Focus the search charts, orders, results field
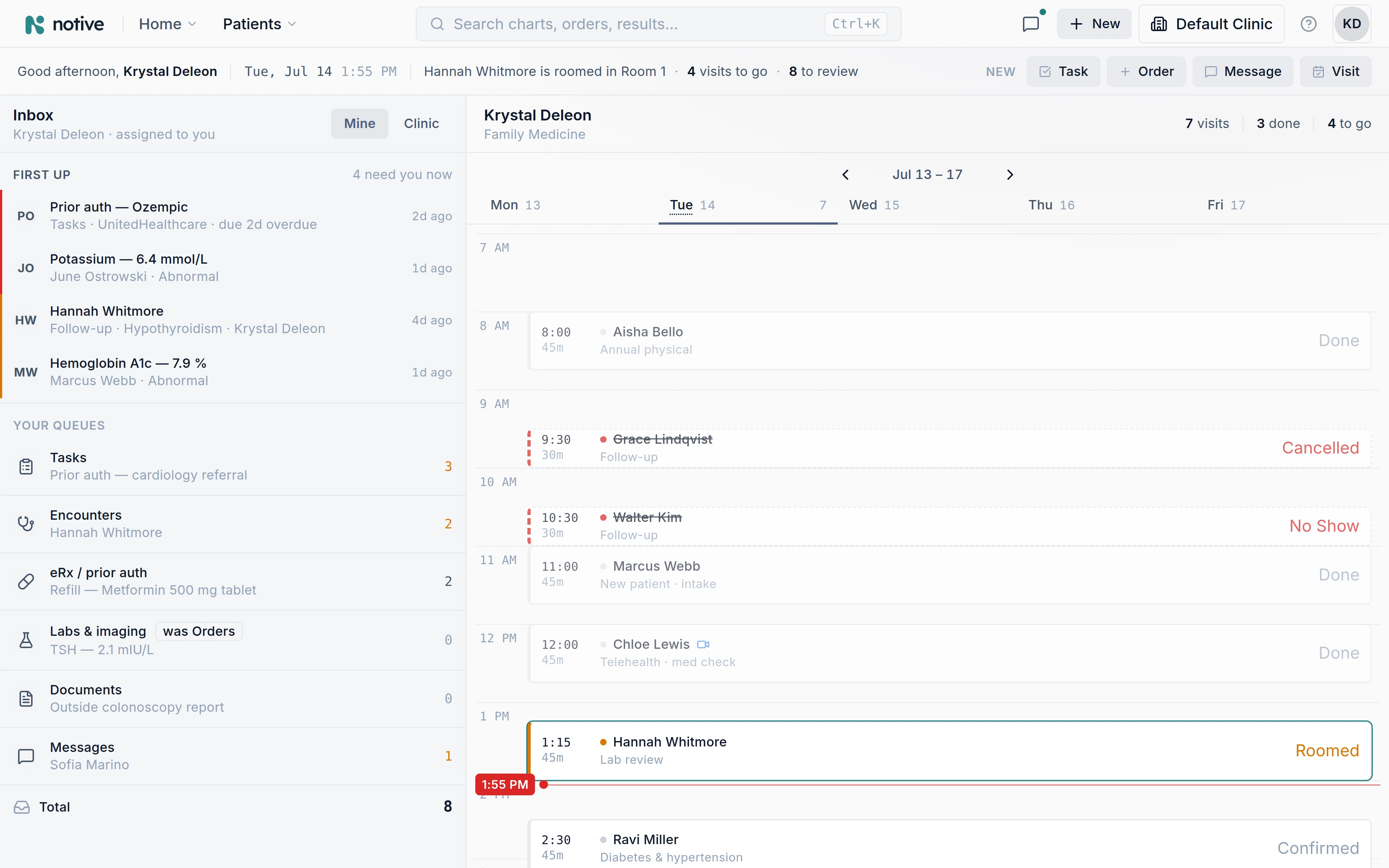Image resolution: width=1389 pixels, height=868 pixels. [x=658, y=24]
